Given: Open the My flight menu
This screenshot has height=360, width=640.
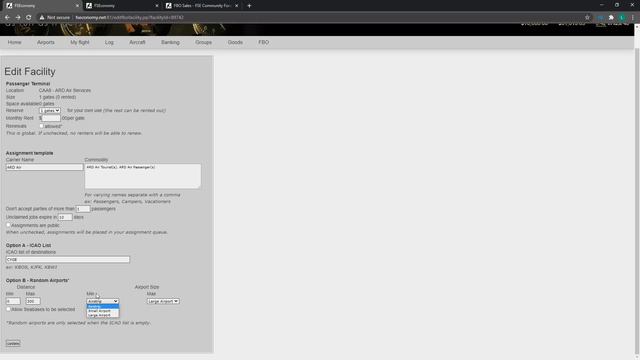Looking at the screenshot, I should tap(80, 42).
